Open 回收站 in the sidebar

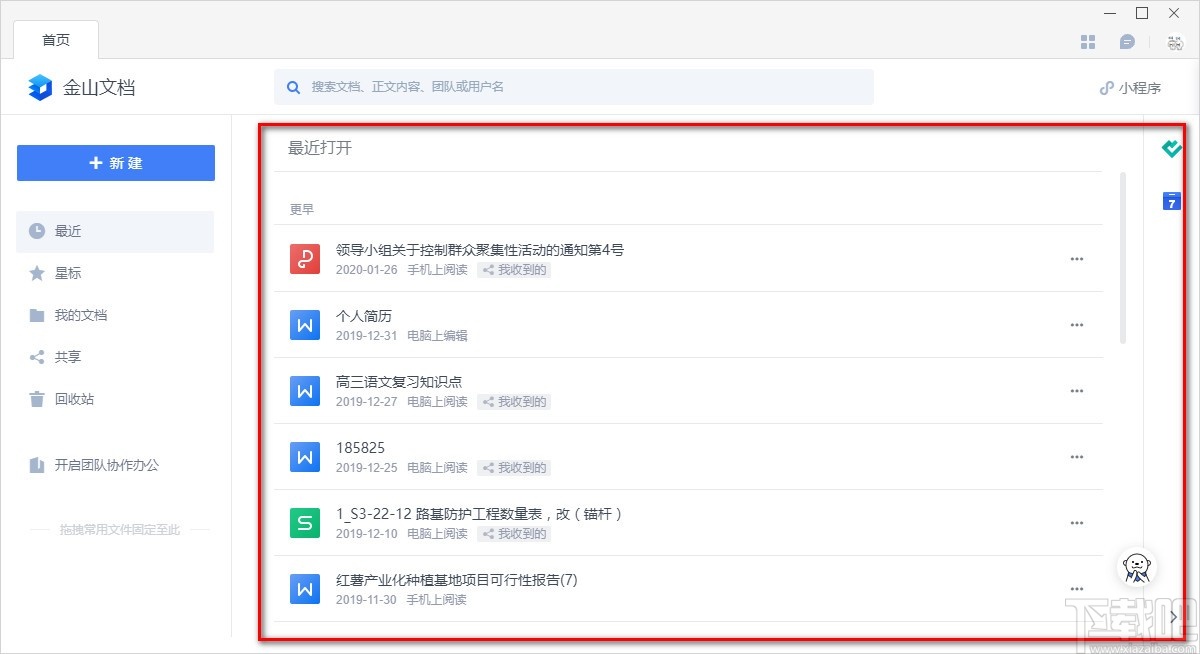coord(74,399)
